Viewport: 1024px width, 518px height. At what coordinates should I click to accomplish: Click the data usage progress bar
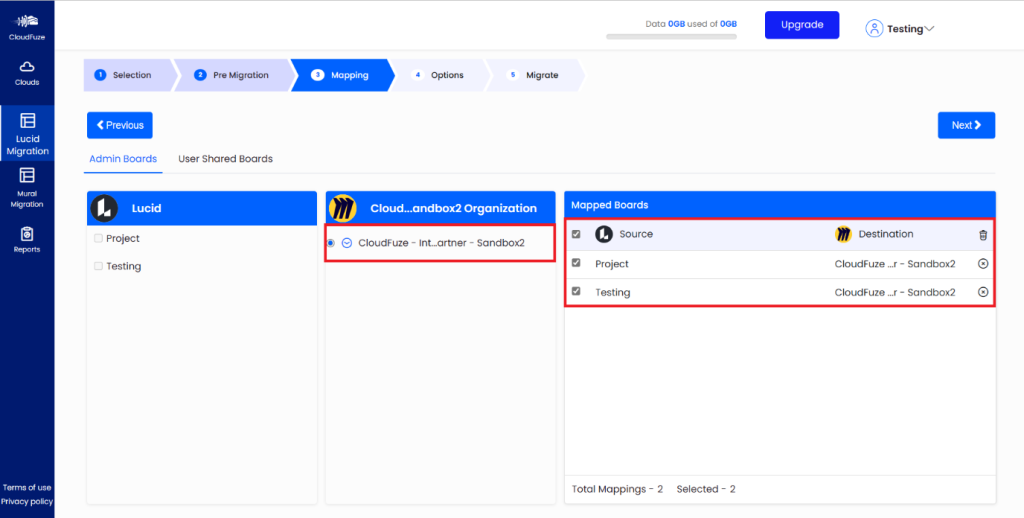[671, 37]
